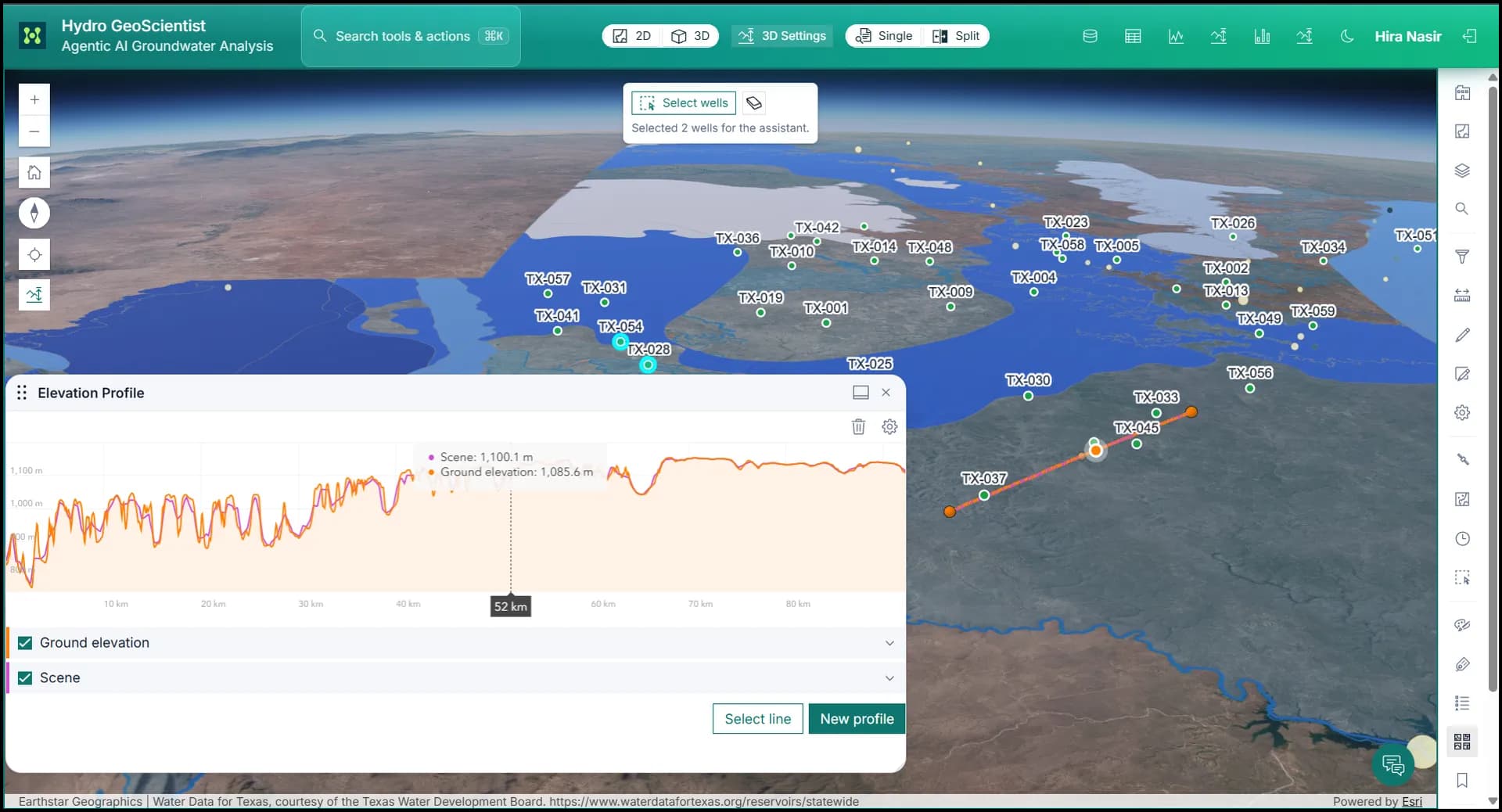This screenshot has width=1502, height=812.
Task: Click the TX-028 selected well marker
Action: (648, 365)
